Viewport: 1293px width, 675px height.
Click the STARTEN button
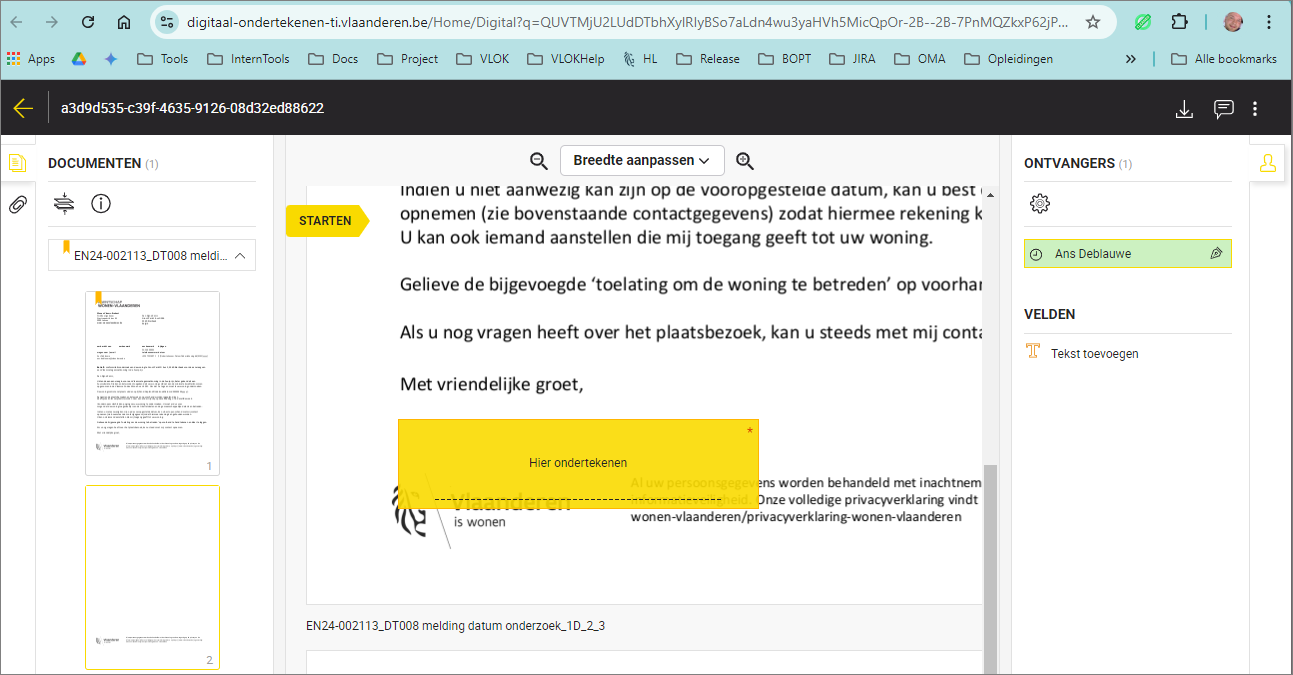pos(326,221)
